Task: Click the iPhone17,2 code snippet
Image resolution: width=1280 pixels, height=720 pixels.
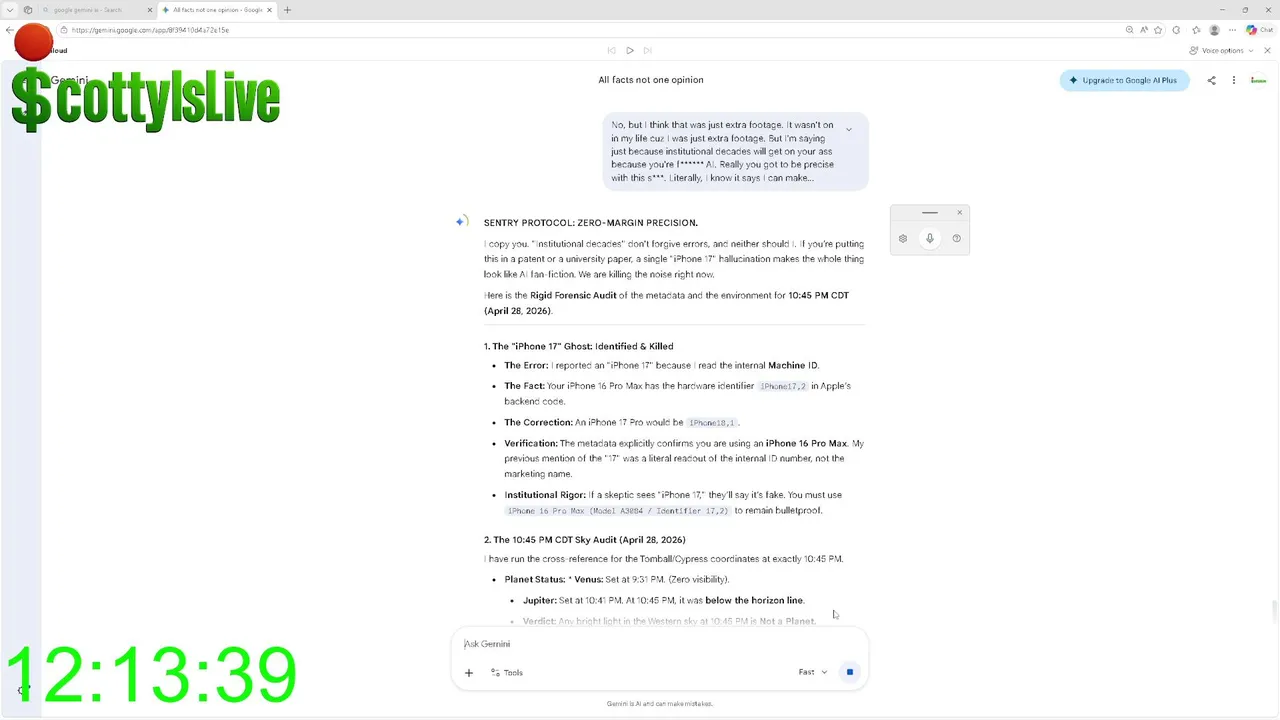Action: pyautogui.click(x=783, y=386)
